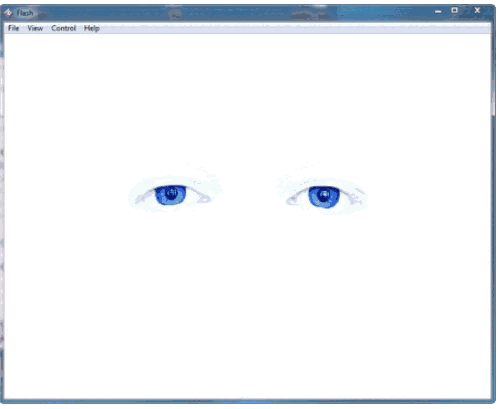The height and width of the screenshot is (409, 499).
Task: Open the Control menu
Action: [x=63, y=28]
